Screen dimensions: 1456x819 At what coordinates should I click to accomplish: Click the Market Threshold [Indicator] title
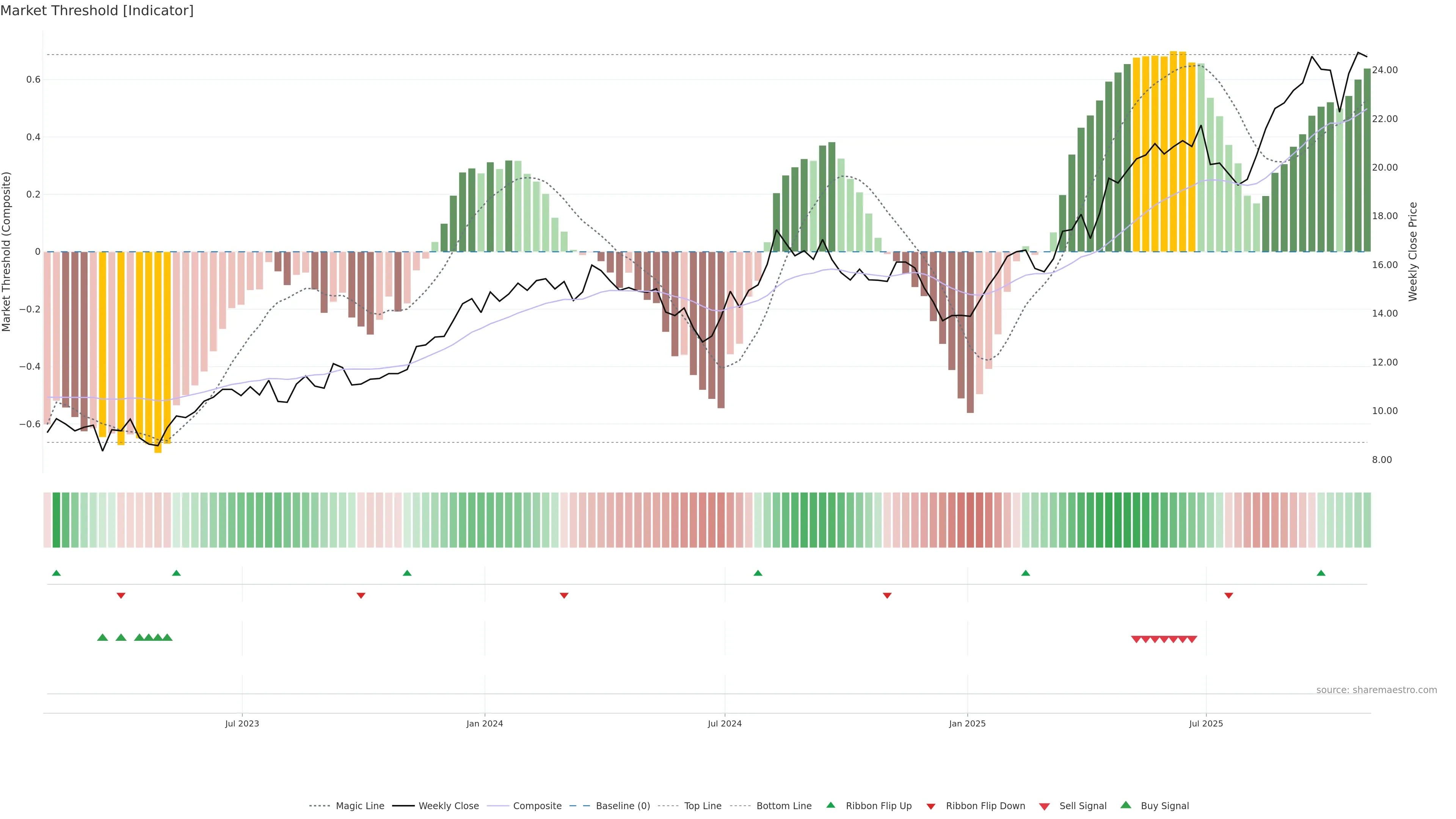tap(97, 11)
